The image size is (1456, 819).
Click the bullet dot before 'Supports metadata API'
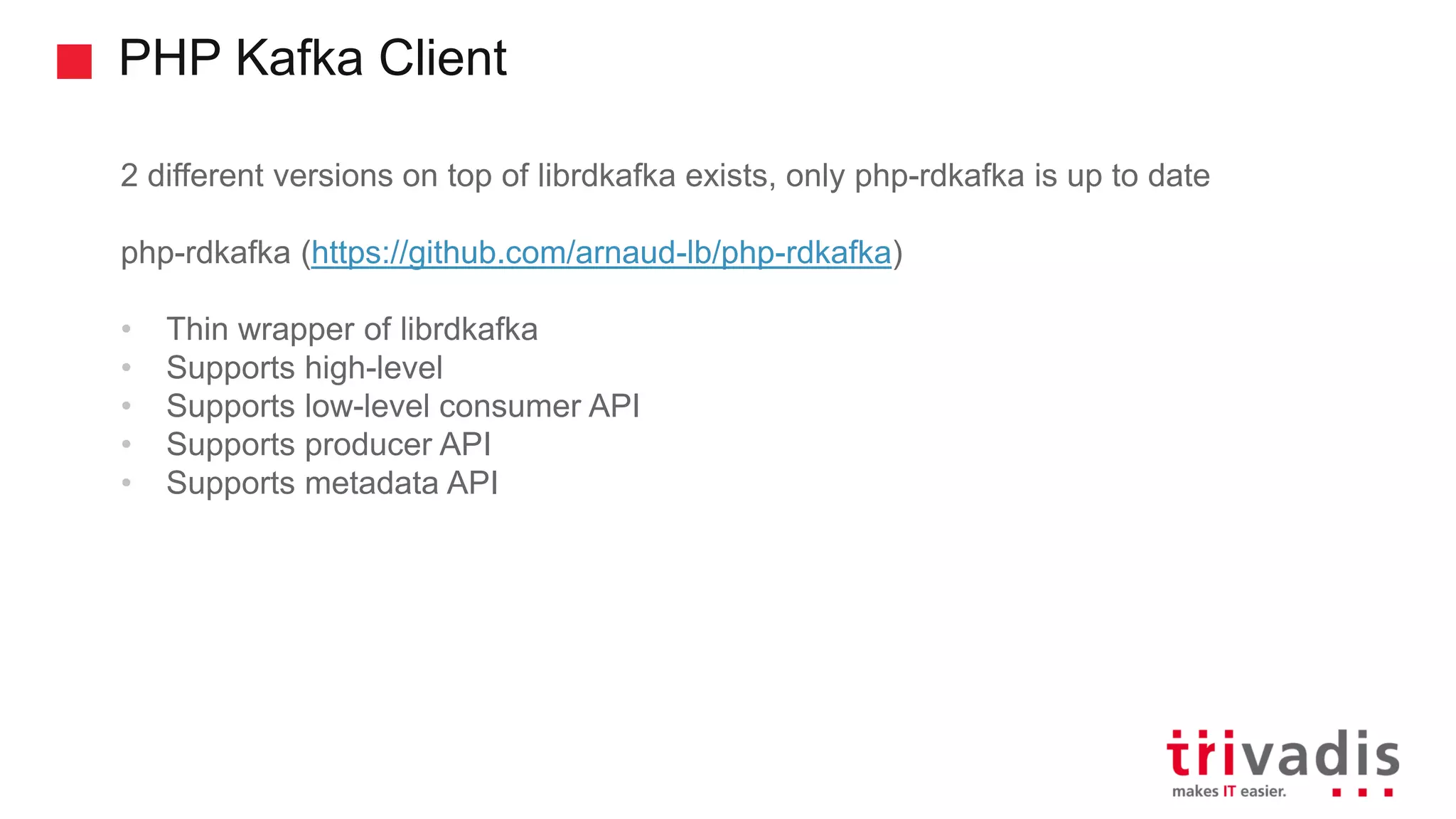[x=127, y=482]
